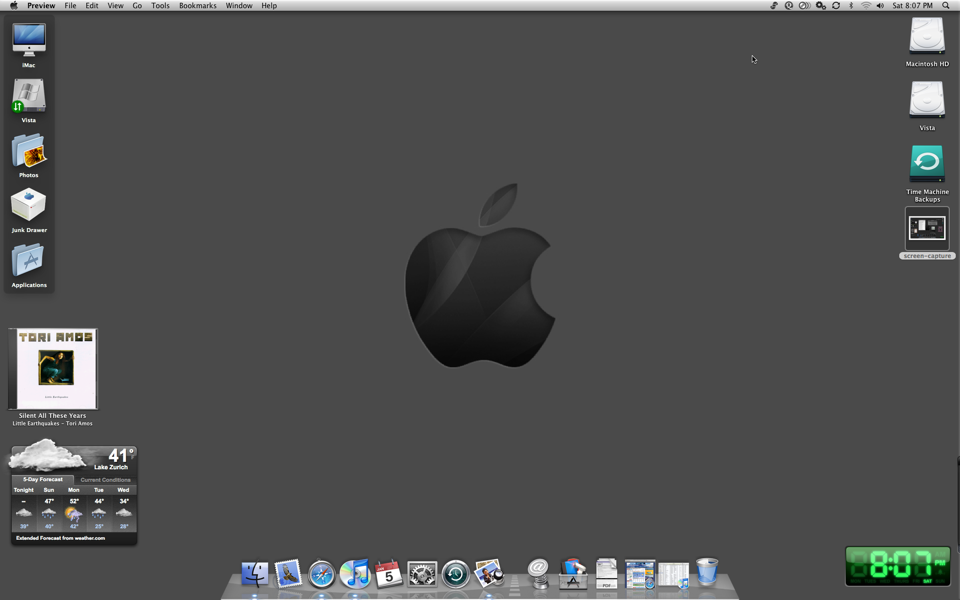Open the PDF document in the Dock
Viewport: 960px width, 600px height.
pos(606,574)
